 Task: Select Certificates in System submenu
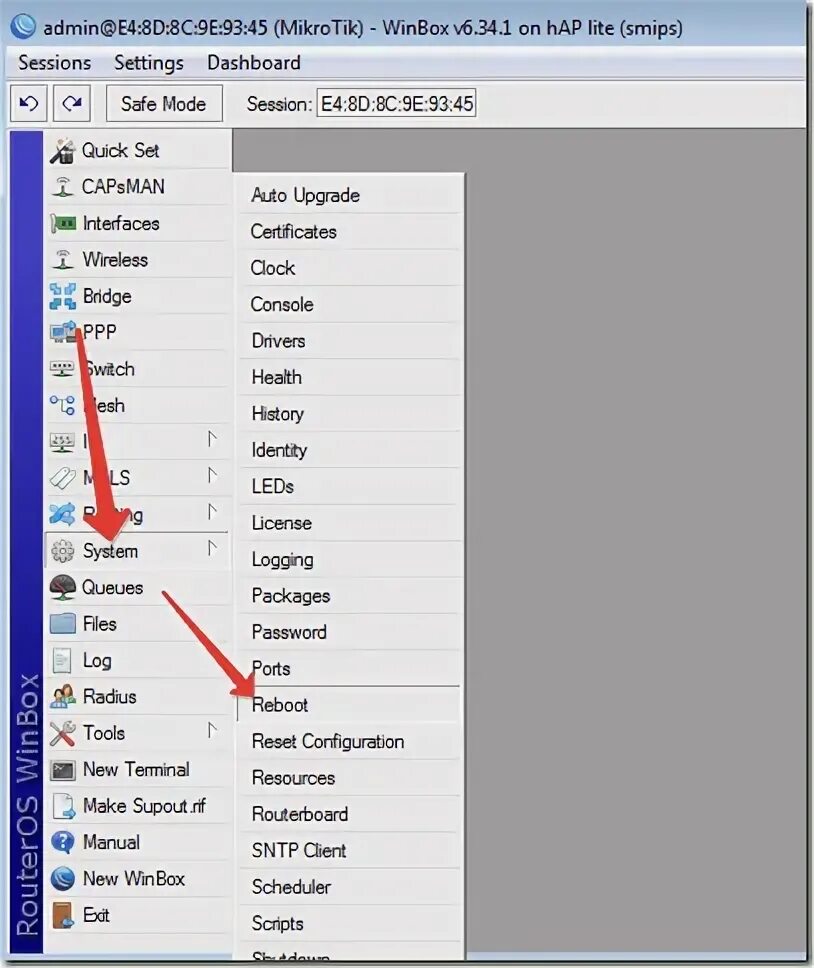coord(349,232)
